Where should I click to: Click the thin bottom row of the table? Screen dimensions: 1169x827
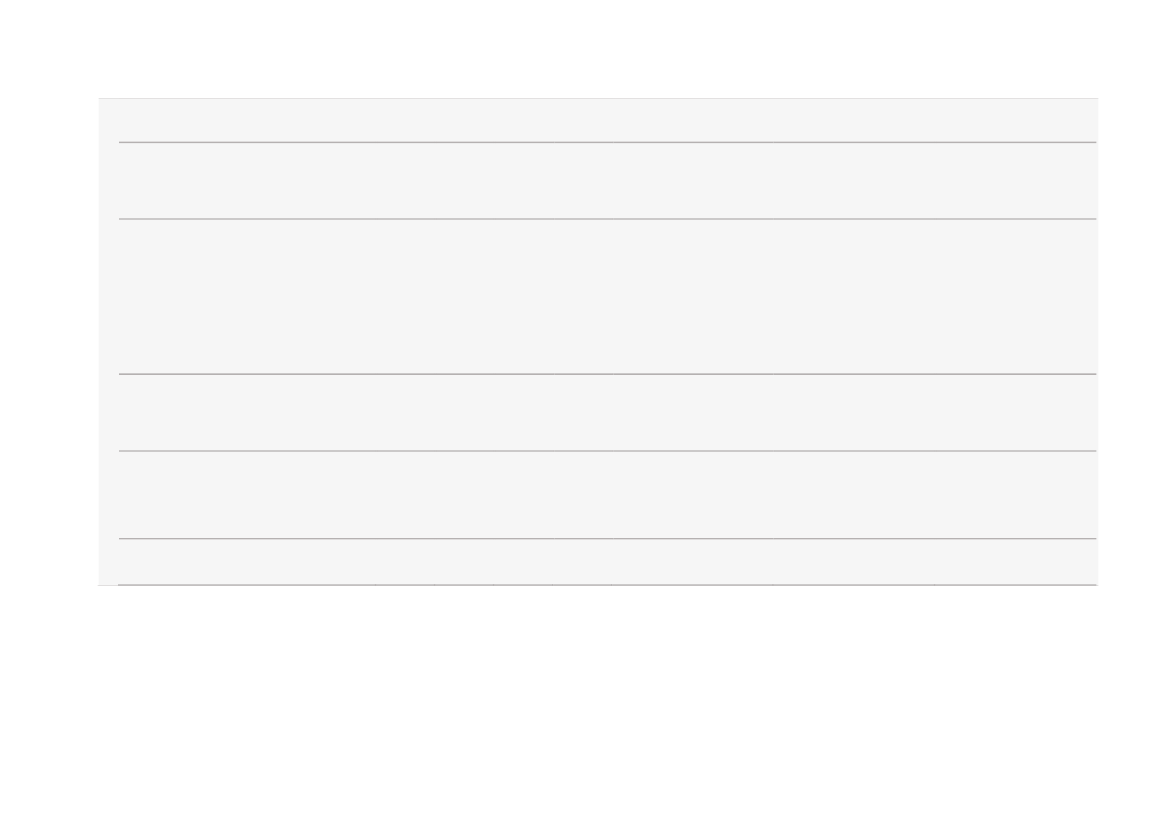pyautogui.click(x=608, y=562)
